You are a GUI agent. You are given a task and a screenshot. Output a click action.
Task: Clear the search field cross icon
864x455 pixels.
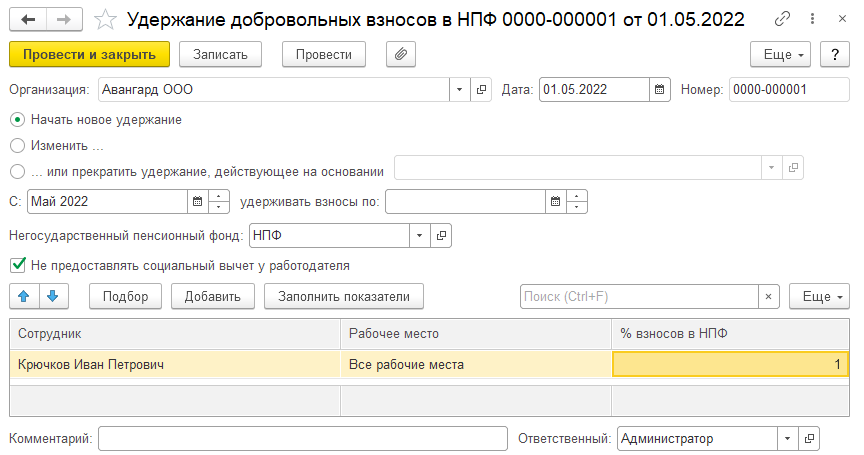point(768,296)
